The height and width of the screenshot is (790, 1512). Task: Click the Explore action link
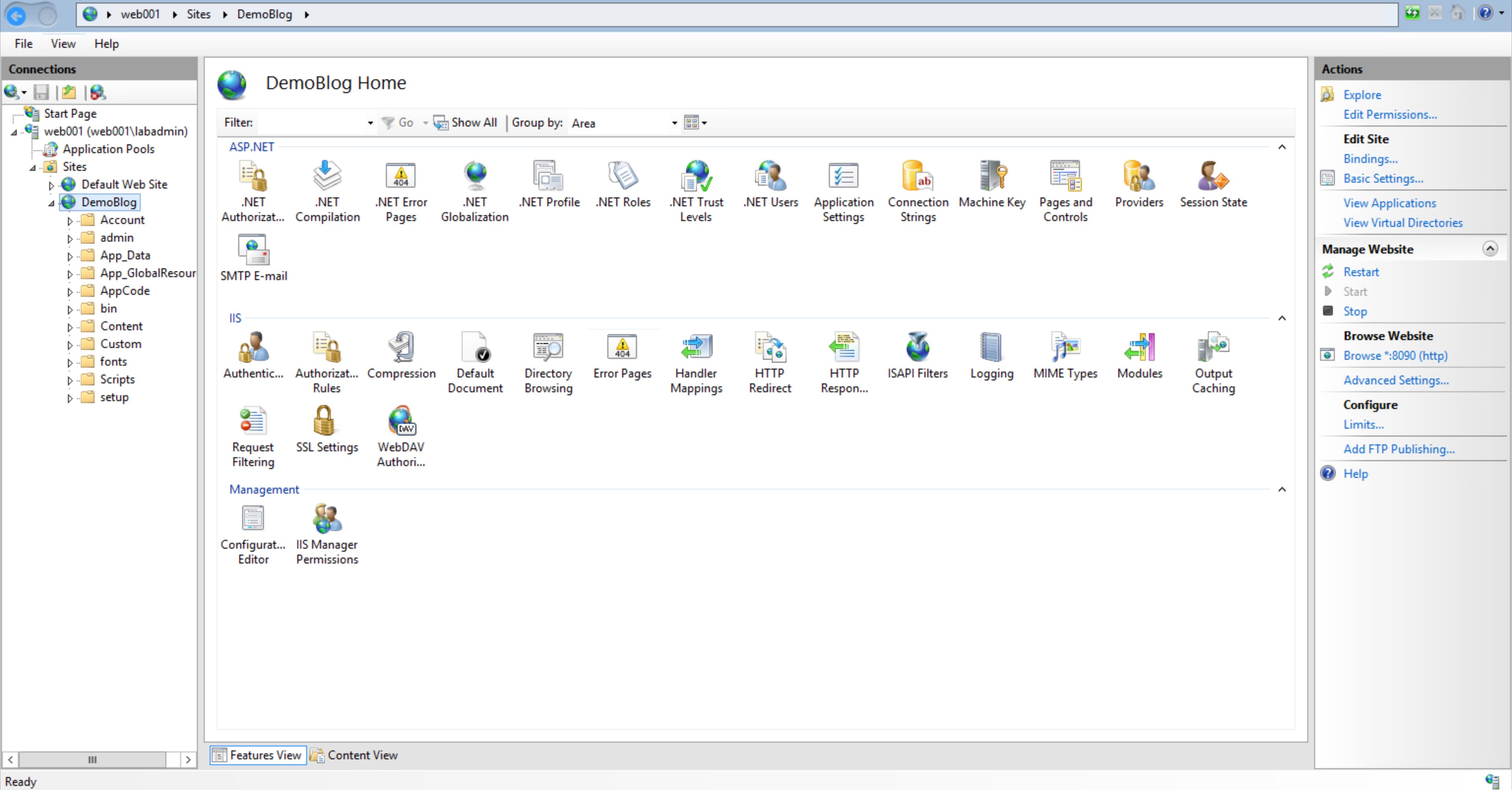[1362, 94]
